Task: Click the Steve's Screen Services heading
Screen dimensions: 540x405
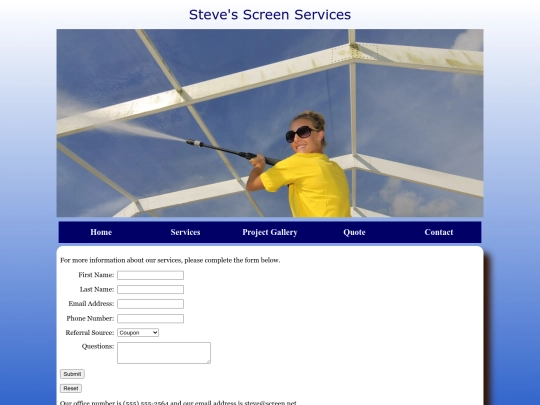Action: tap(270, 15)
